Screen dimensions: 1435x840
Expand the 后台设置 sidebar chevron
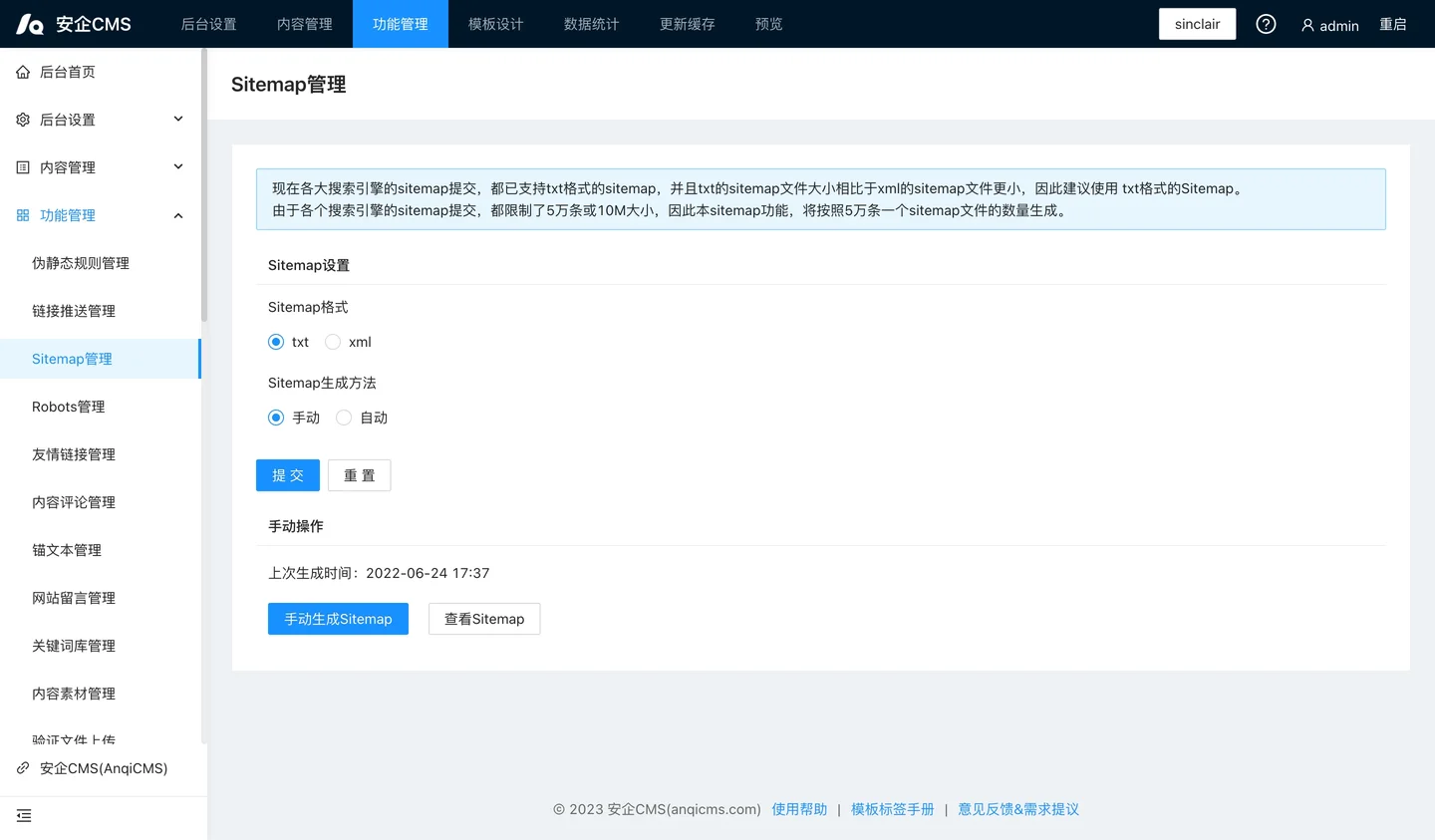(178, 119)
